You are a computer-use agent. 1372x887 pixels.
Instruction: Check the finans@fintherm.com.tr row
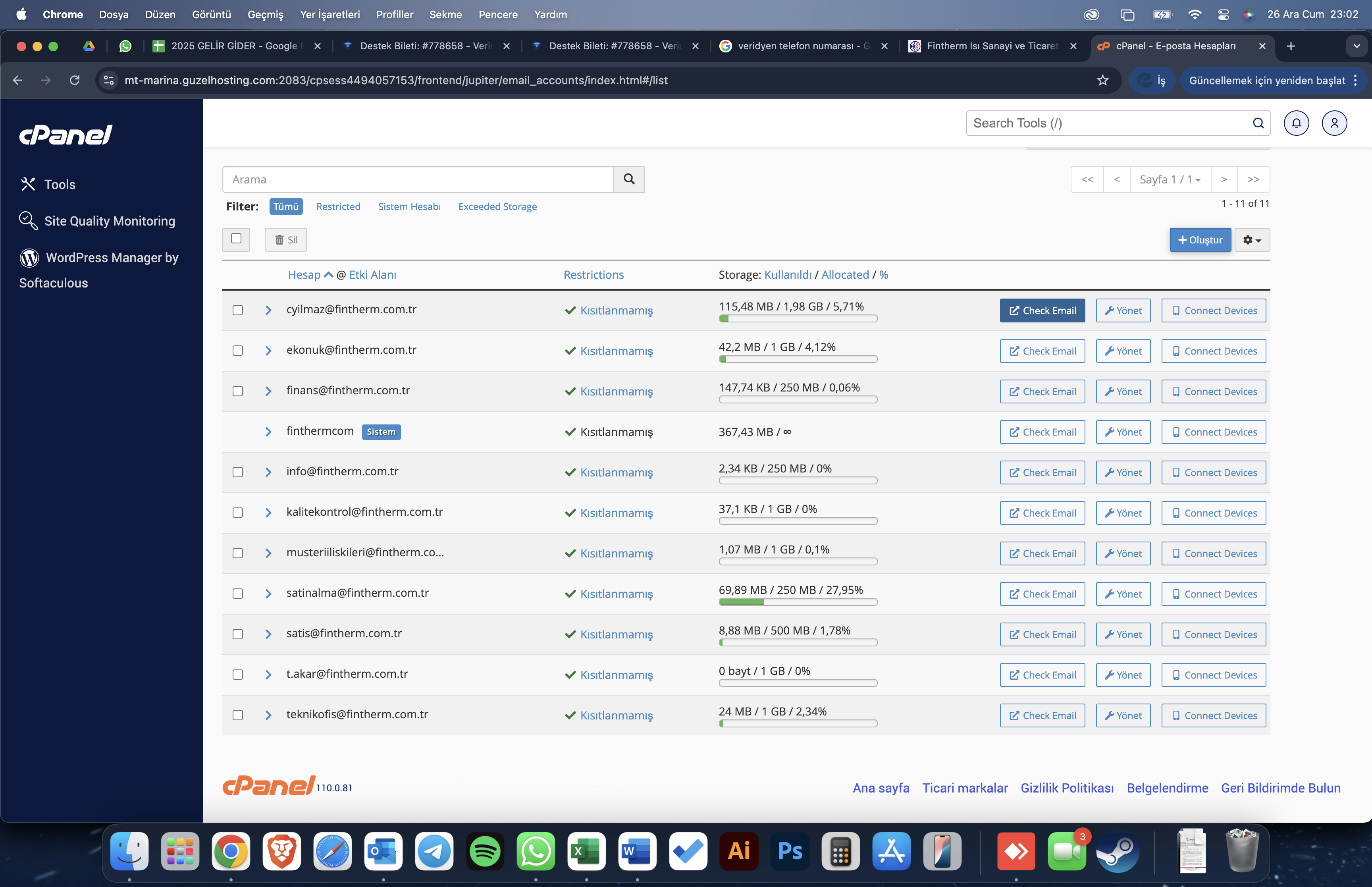tap(238, 391)
